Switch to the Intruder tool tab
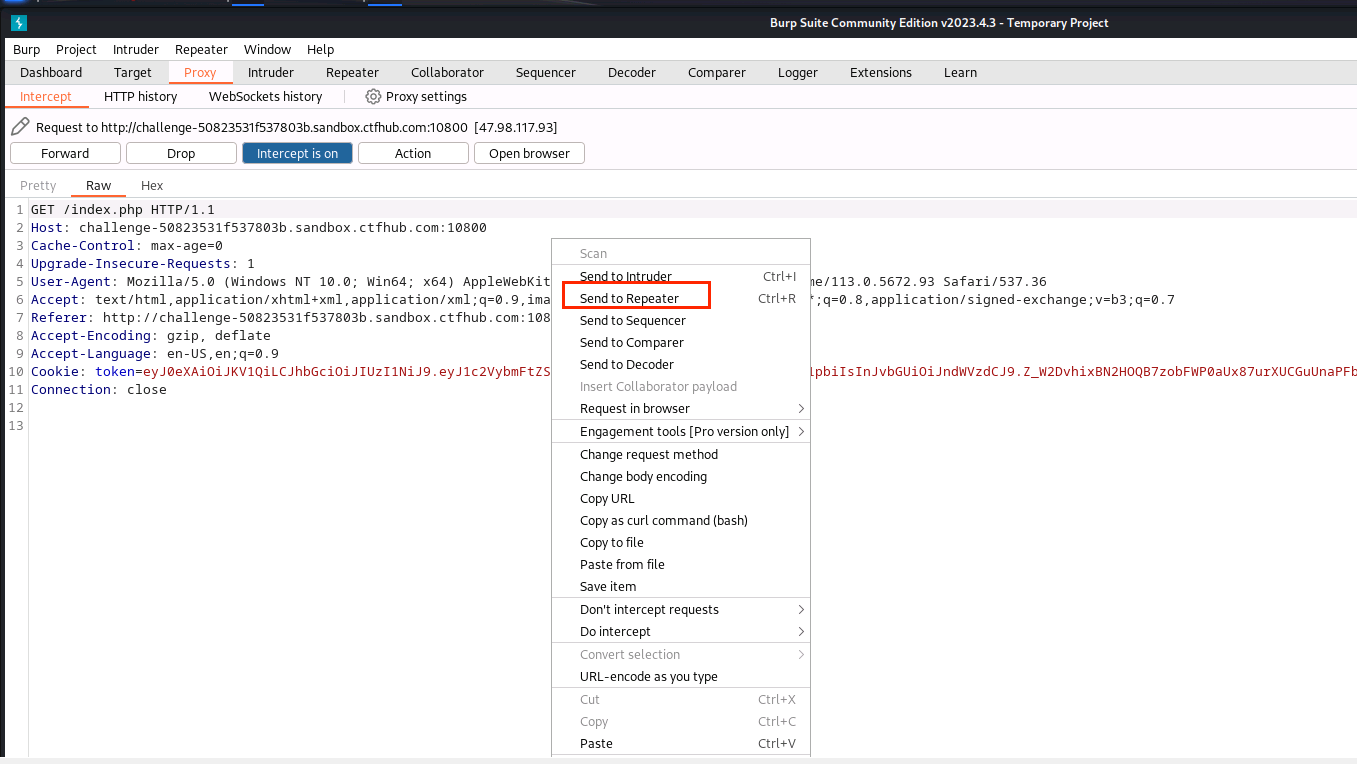 [x=271, y=72]
